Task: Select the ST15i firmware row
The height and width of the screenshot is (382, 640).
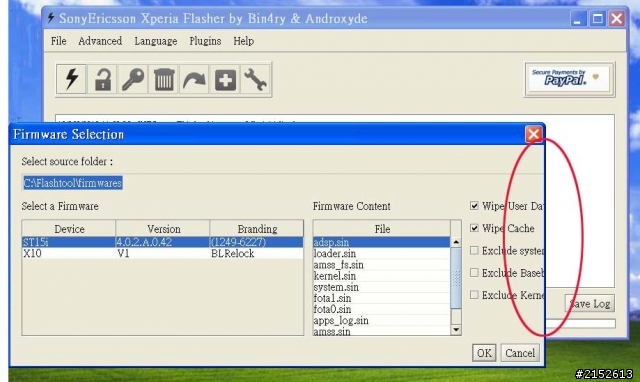Action: click(162, 242)
